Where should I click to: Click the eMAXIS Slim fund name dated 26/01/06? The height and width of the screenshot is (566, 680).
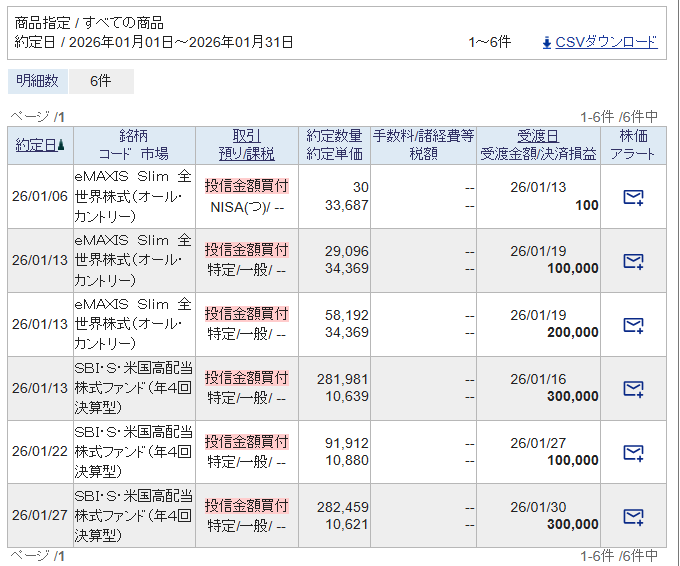[x=134, y=196]
